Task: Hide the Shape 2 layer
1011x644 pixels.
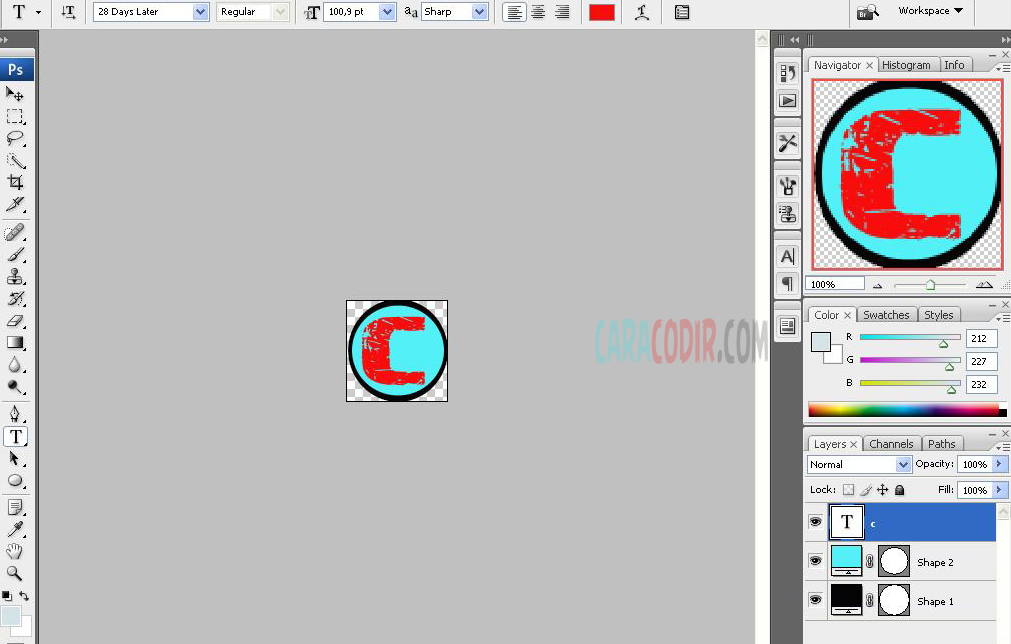Action: pyautogui.click(x=815, y=561)
